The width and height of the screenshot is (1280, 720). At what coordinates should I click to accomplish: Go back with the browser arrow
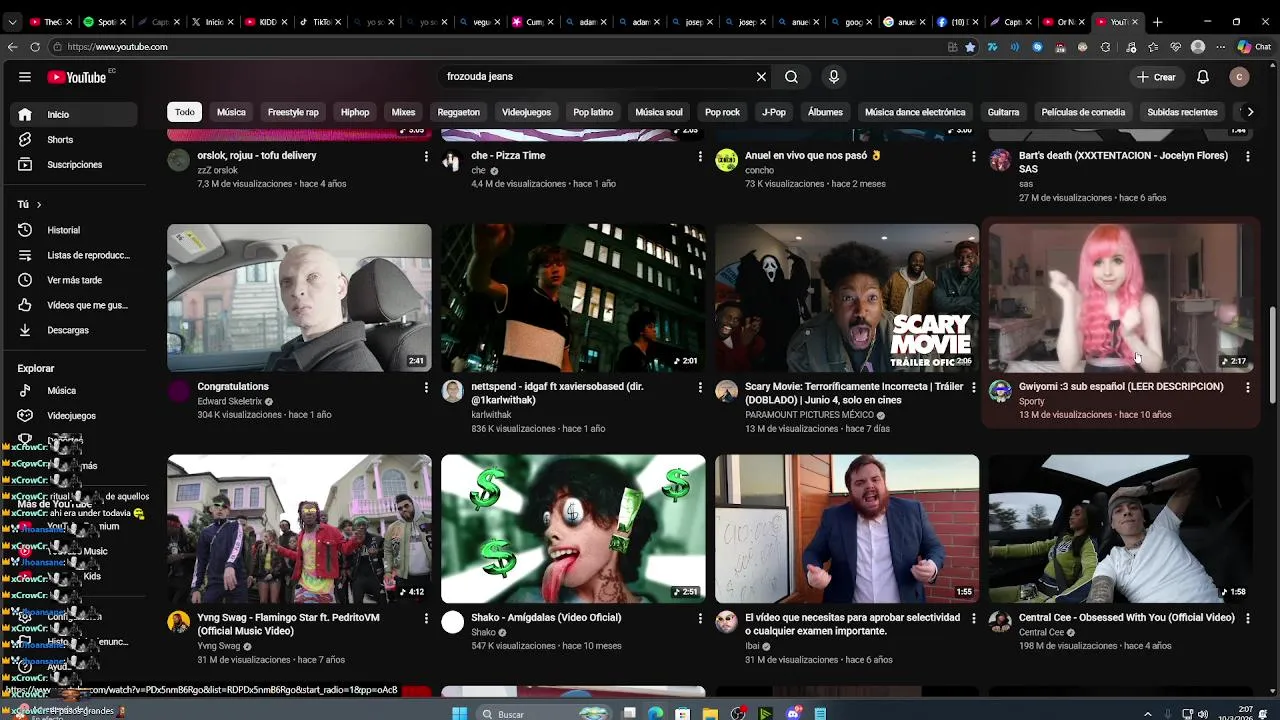coord(12,47)
